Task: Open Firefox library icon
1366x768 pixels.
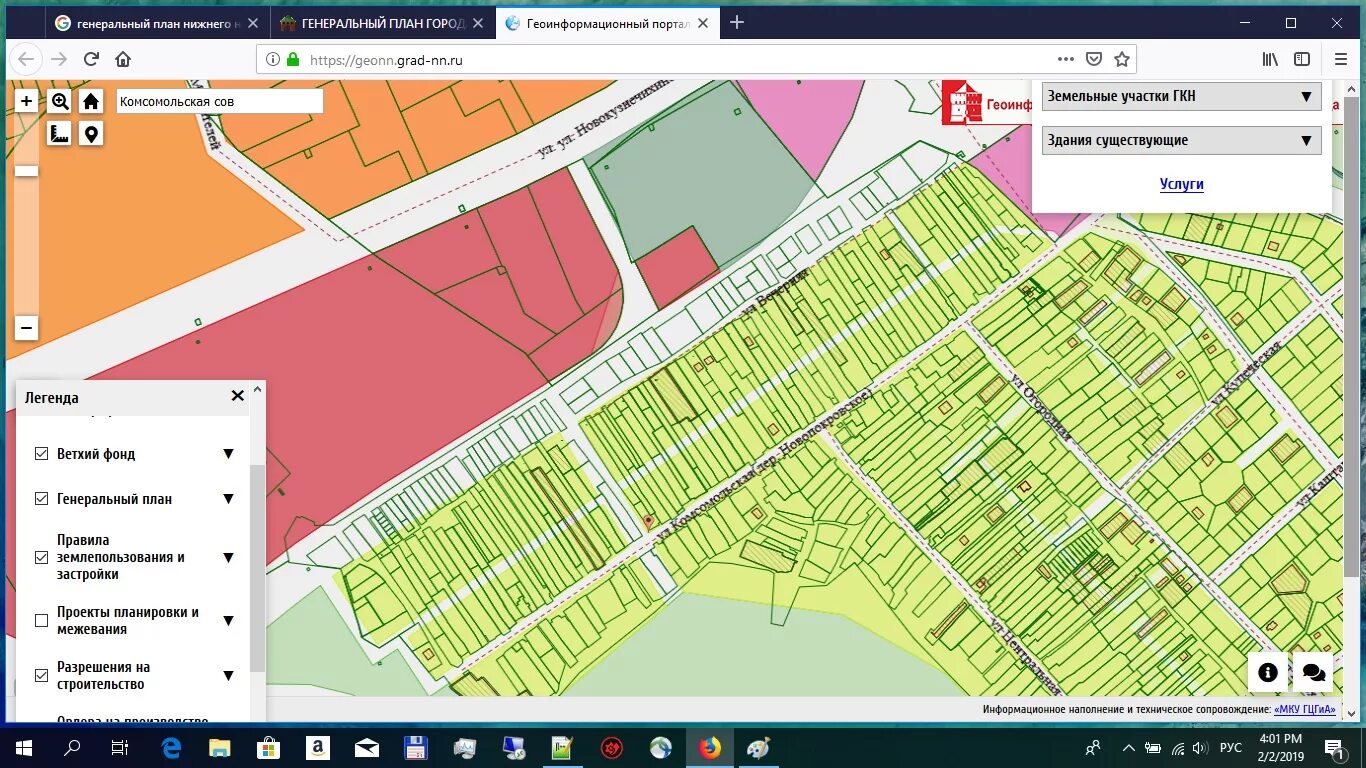Action: pyautogui.click(x=1270, y=59)
